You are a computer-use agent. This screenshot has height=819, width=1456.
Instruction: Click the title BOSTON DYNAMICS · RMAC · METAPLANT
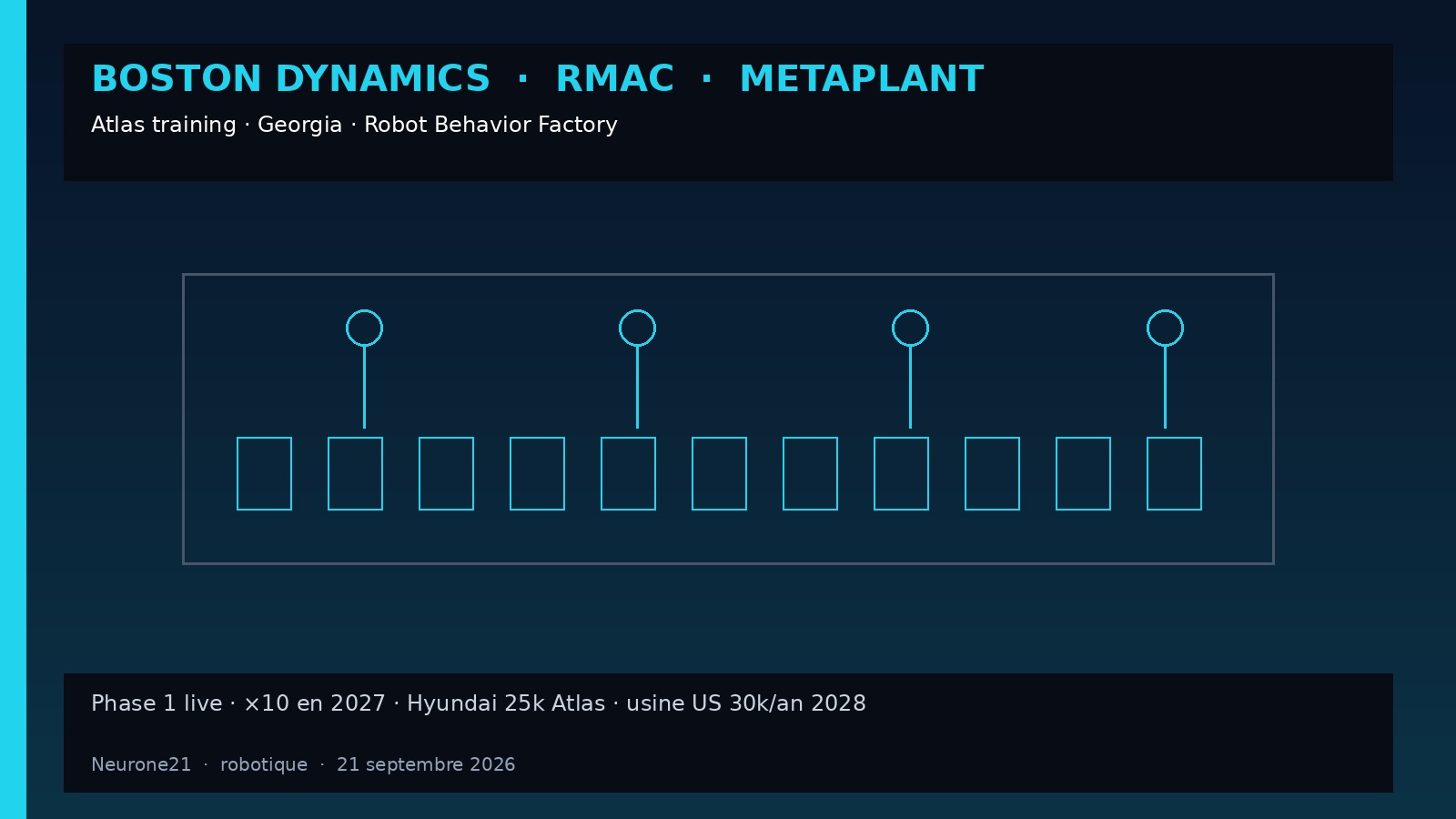point(537,79)
